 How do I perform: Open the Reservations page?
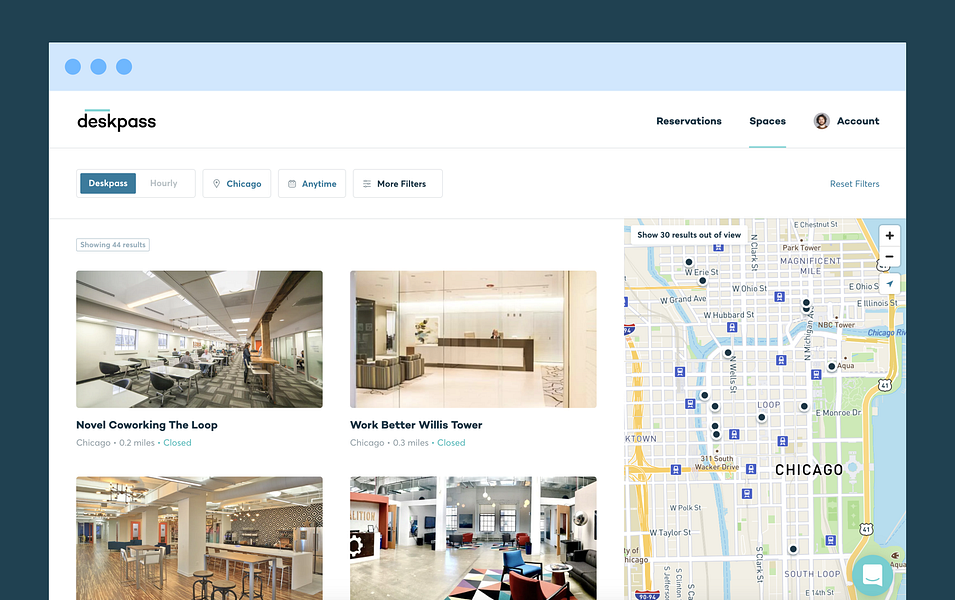click(689, 121)
